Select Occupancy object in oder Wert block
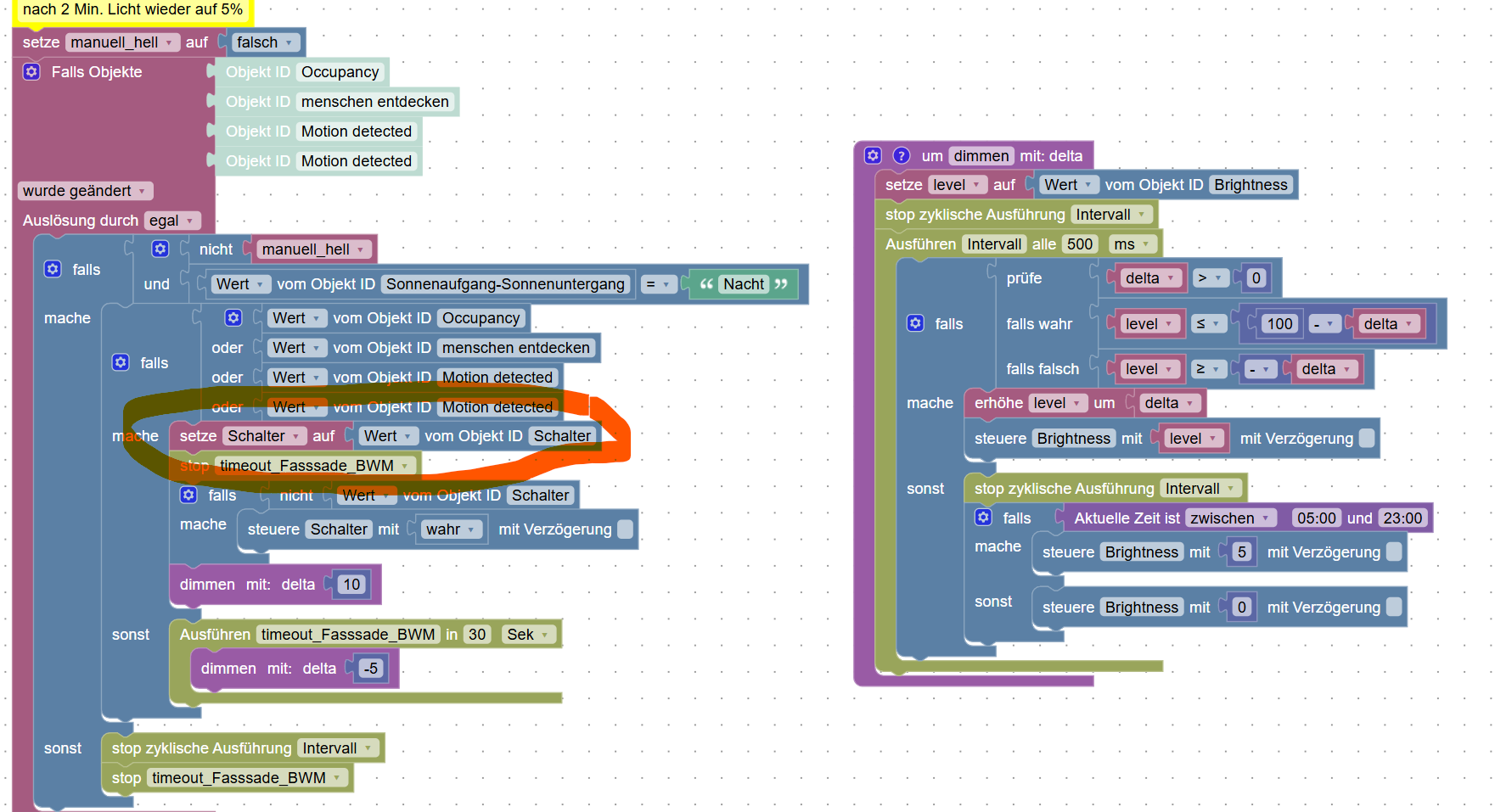 point(481,318)
